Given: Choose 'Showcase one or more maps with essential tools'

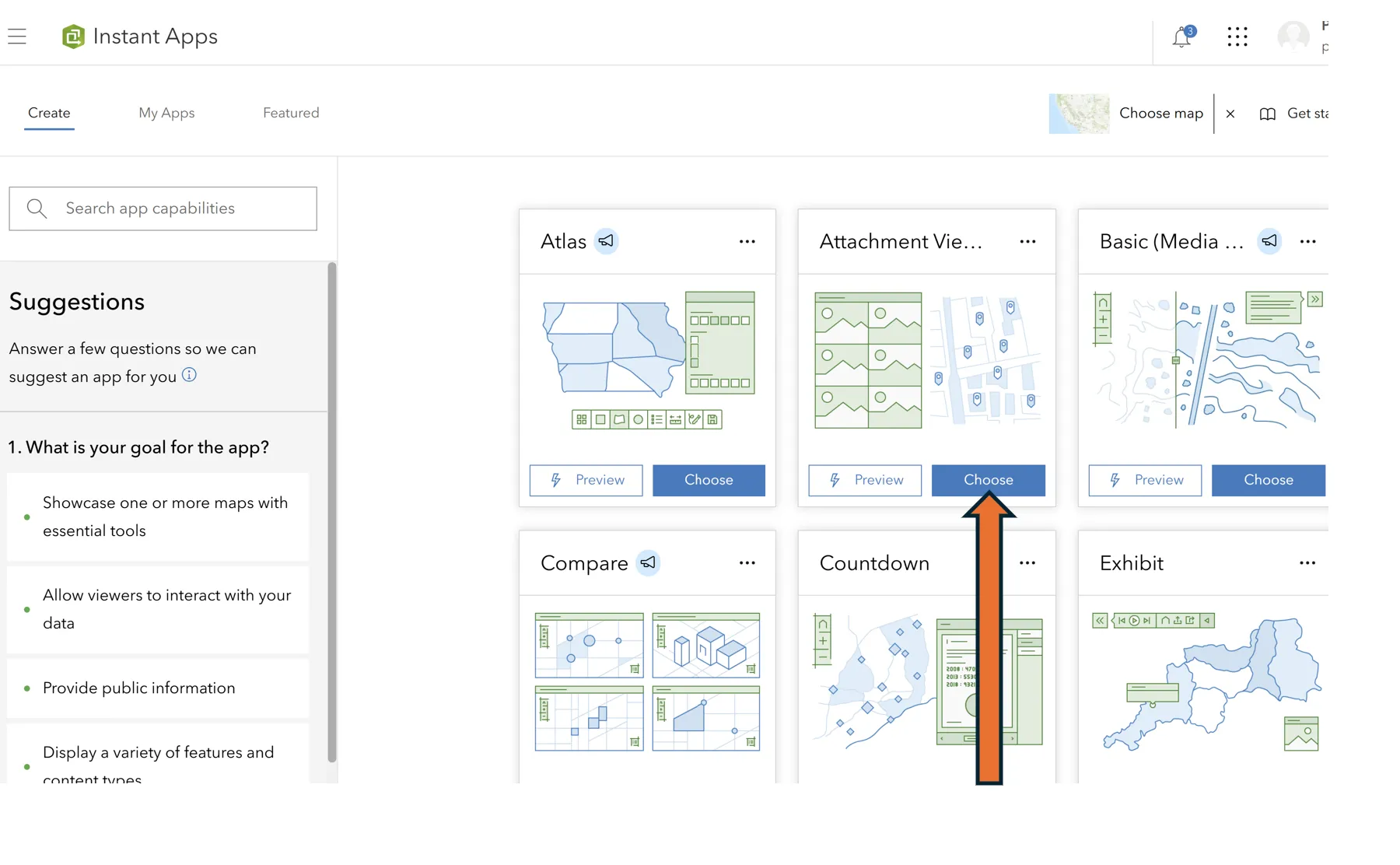Looking at the screenshot, I should (165, 516).
